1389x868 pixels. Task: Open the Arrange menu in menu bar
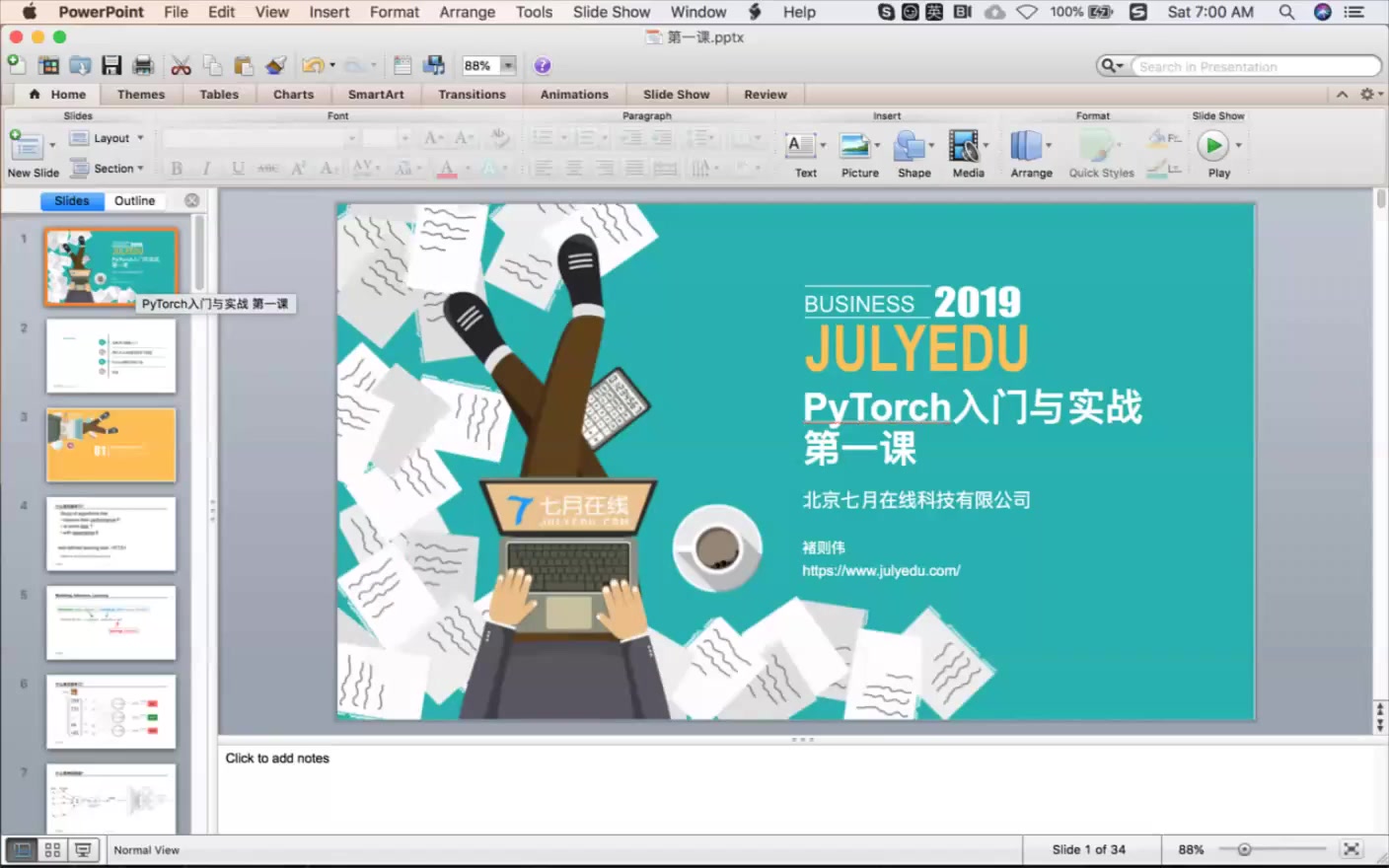[468, 12]
